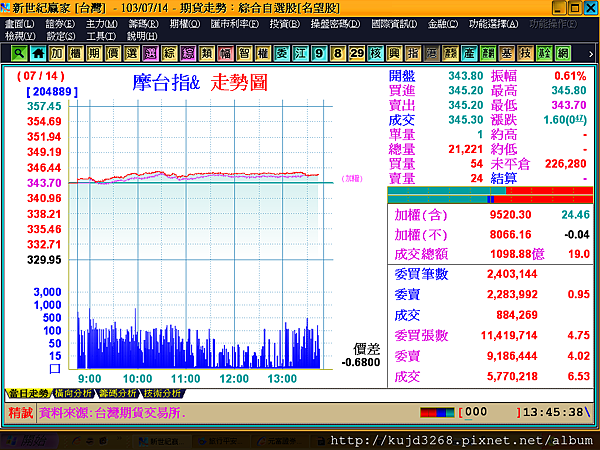
Task: Switch to the 橫向分析 tab
Action: click(x=73, y=393)
